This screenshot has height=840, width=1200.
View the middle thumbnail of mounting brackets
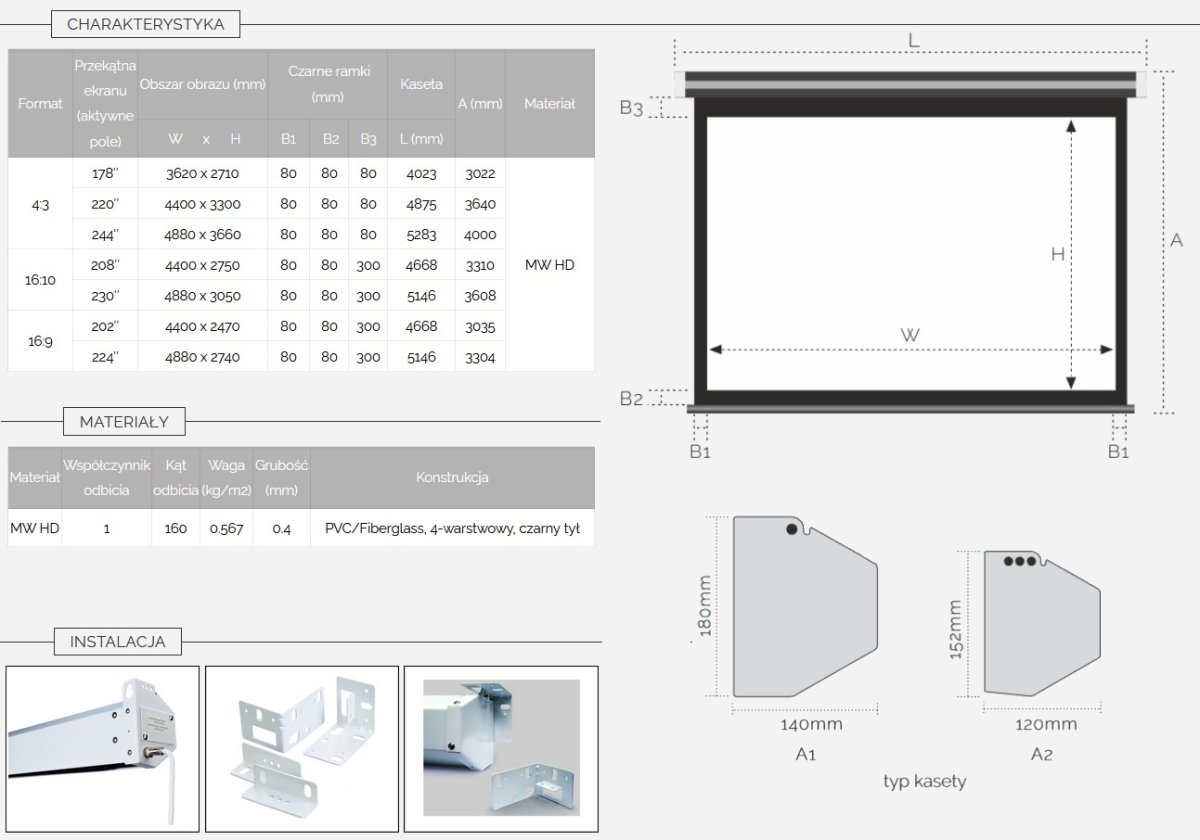(x=301, y=749)
